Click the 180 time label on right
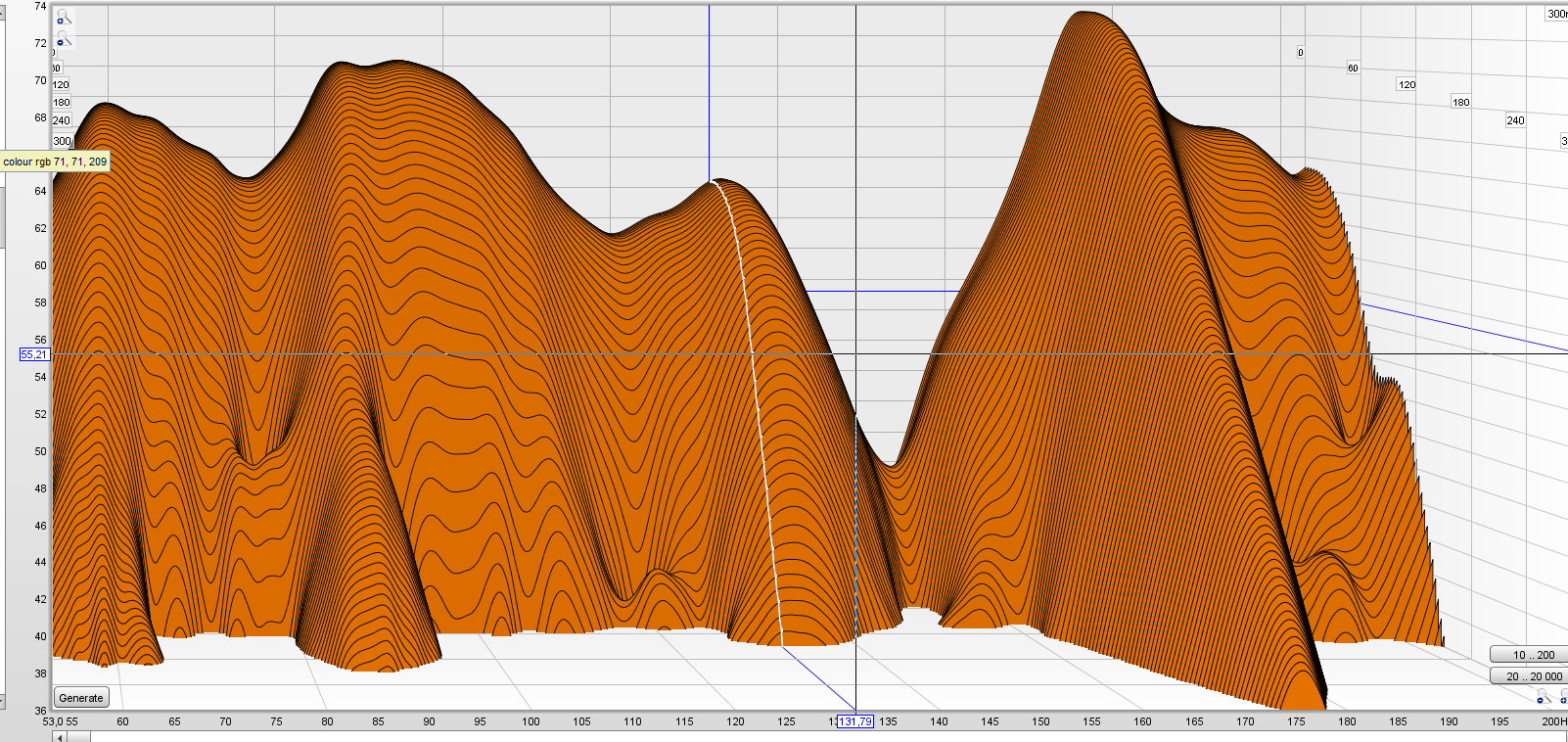Image resolution: width=1568 pixels, height=742 pixels. click(x=1460, y=102)
